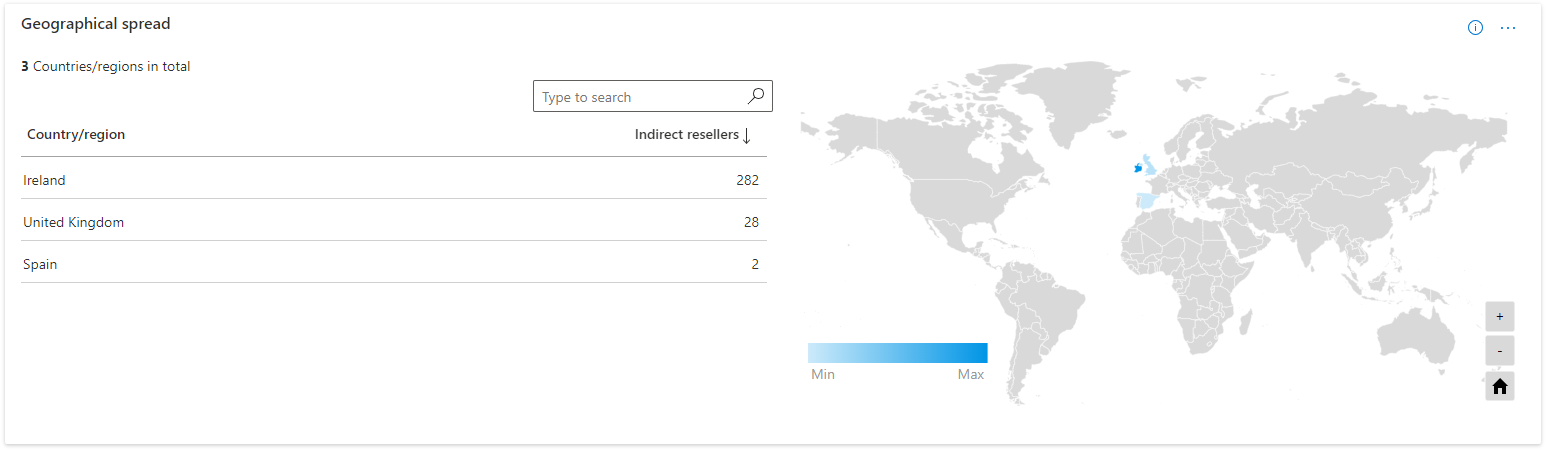Click inside the Type to search field
Screen dimensions: 1546x451
[640, 97]
